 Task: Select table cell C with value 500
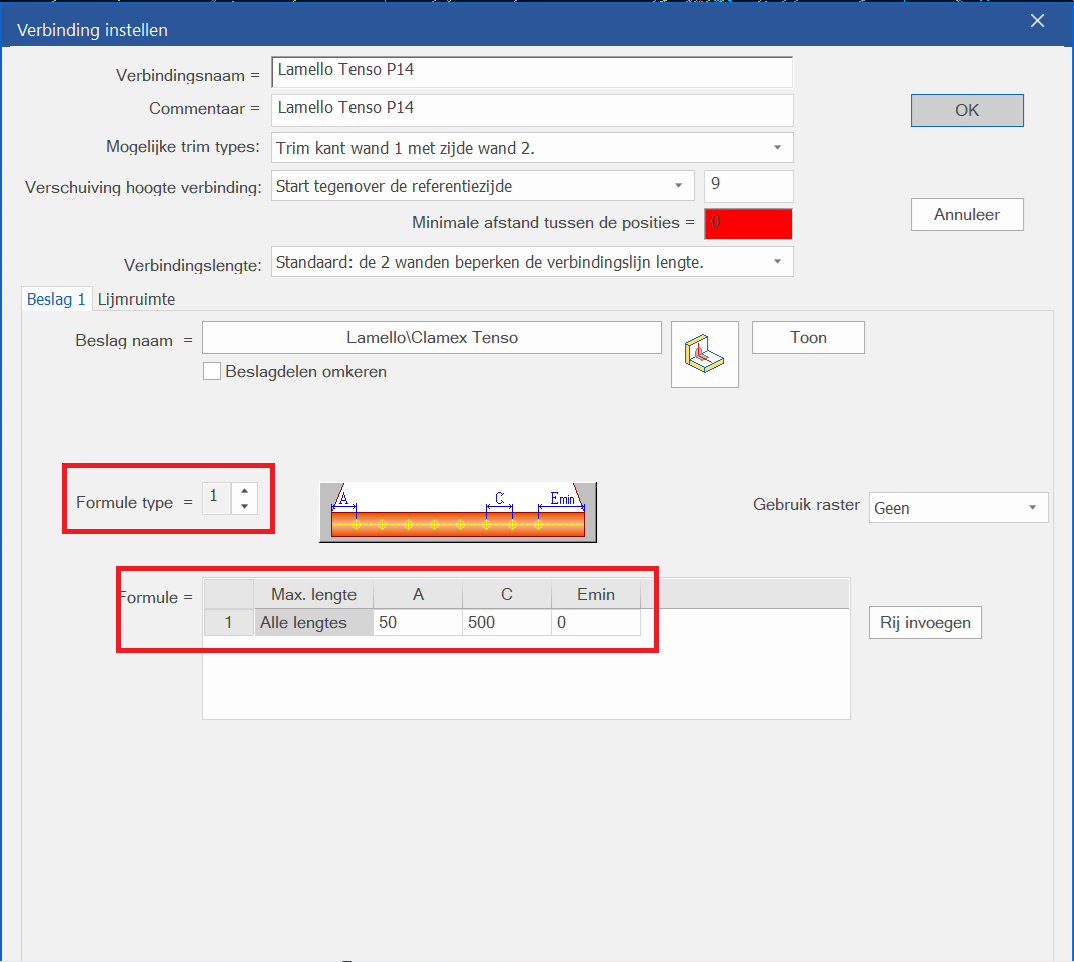507,622
